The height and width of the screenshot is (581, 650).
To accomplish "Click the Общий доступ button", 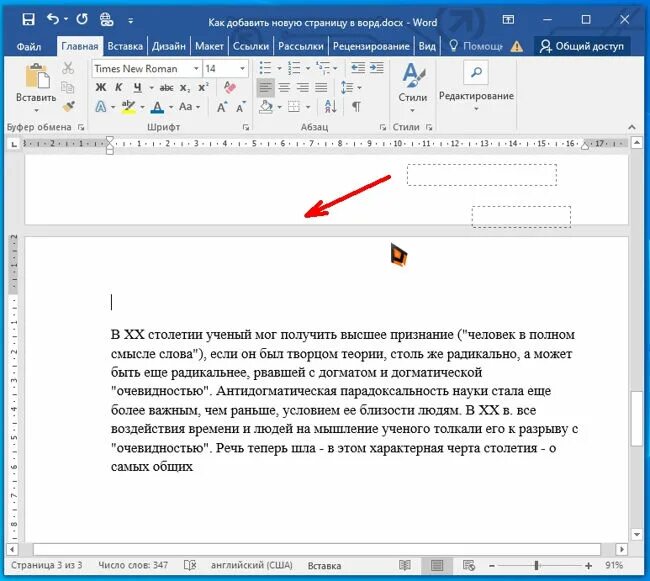I will [582, 46].
